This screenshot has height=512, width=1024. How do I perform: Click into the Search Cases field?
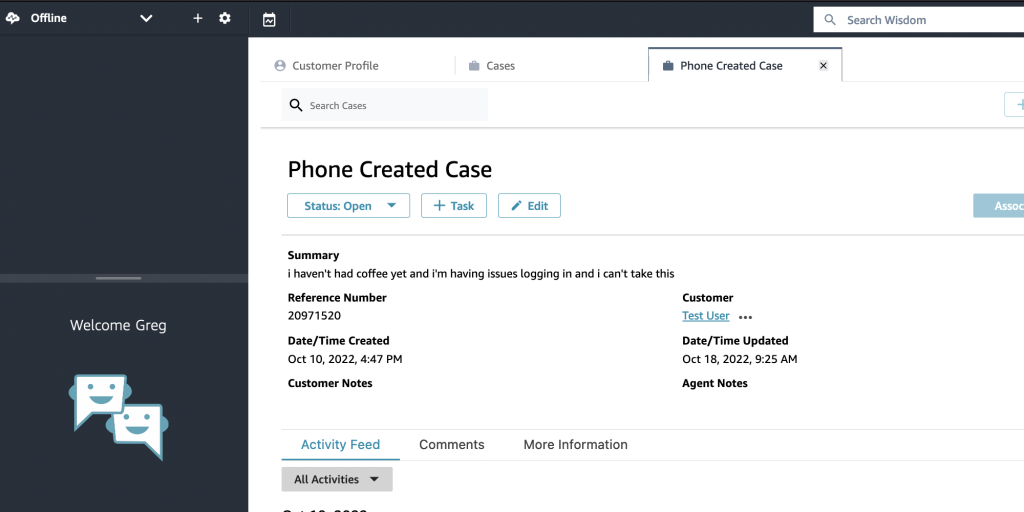click(x=395, y=105)
